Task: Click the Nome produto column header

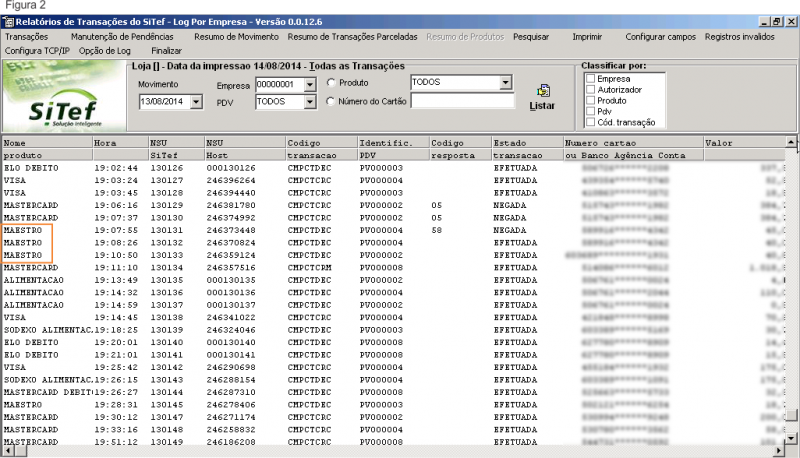Action: coord(47,149)
